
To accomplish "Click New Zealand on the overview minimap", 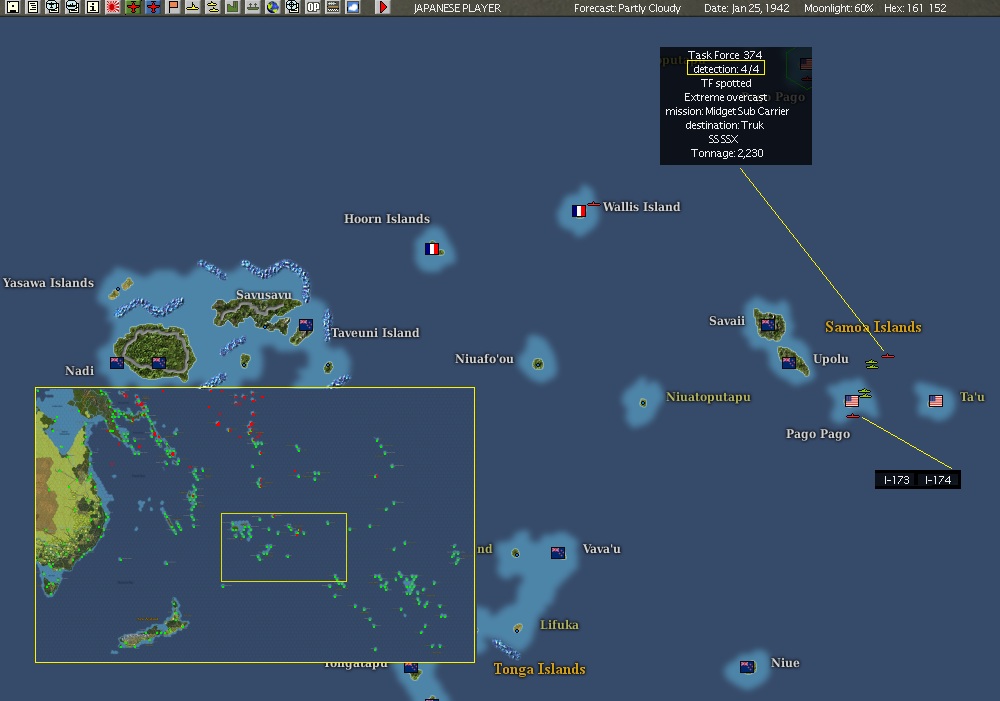I will click(x=153, y=628).
